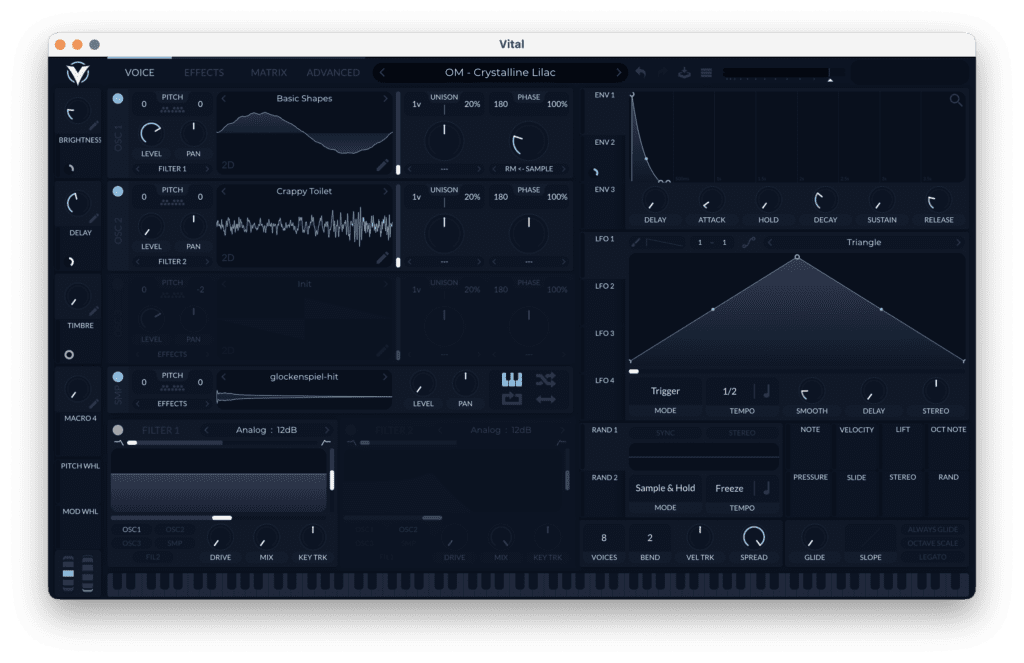Image resolution: width=1024 pixels, height=663 pixels.
Task: Open the LFO Trigger mode dropdown
Action: [x=665, y=391]
